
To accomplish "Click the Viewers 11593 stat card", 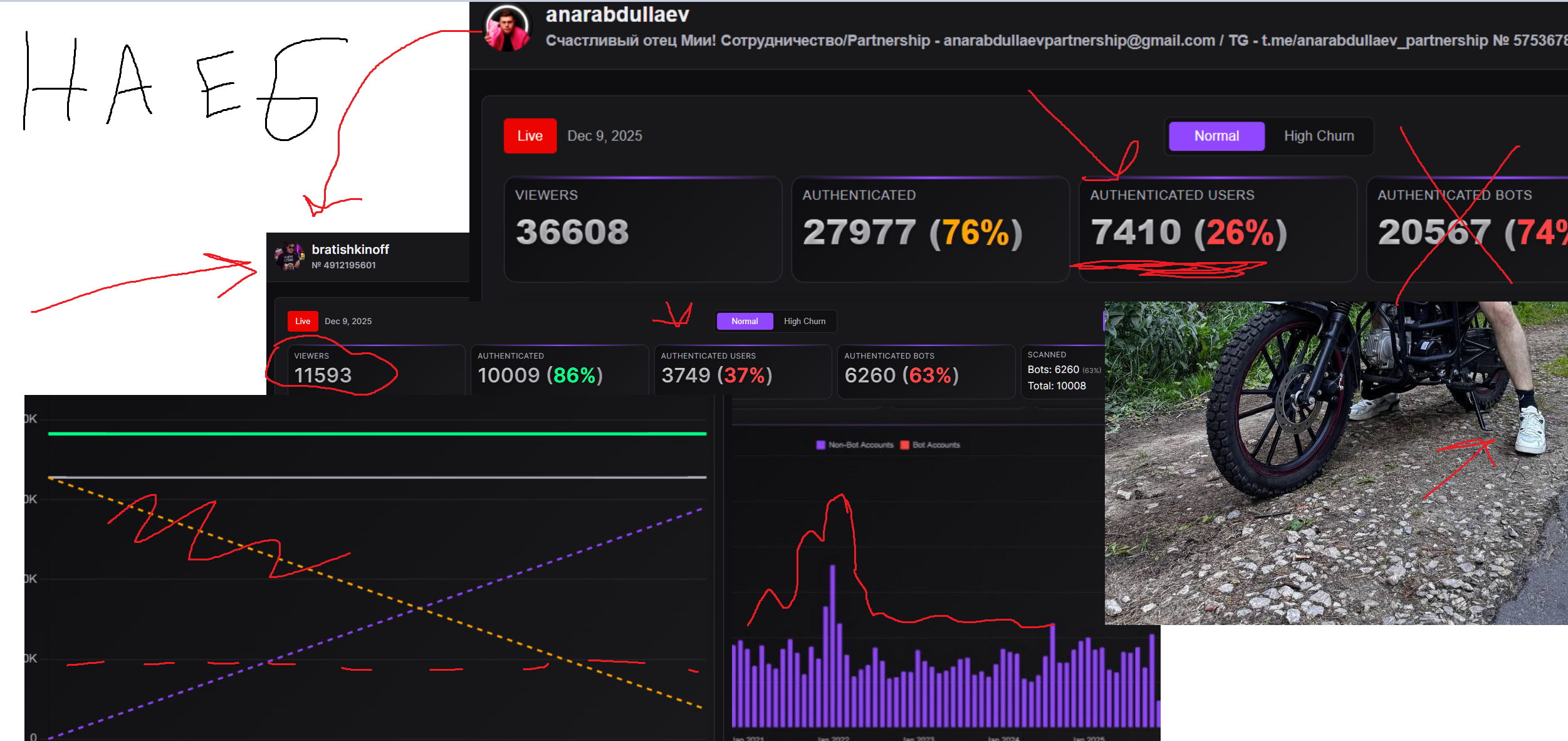I will [375, 370].
